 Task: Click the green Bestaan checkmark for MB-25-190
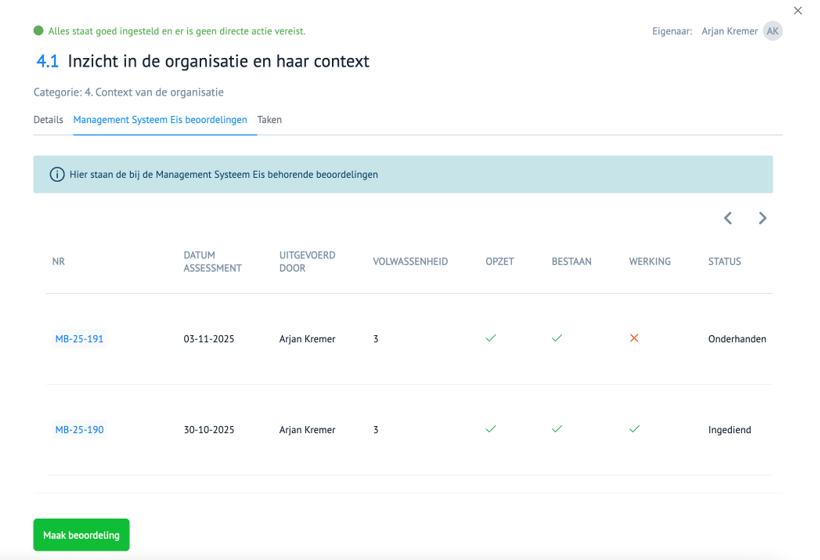tap(557, 429)
